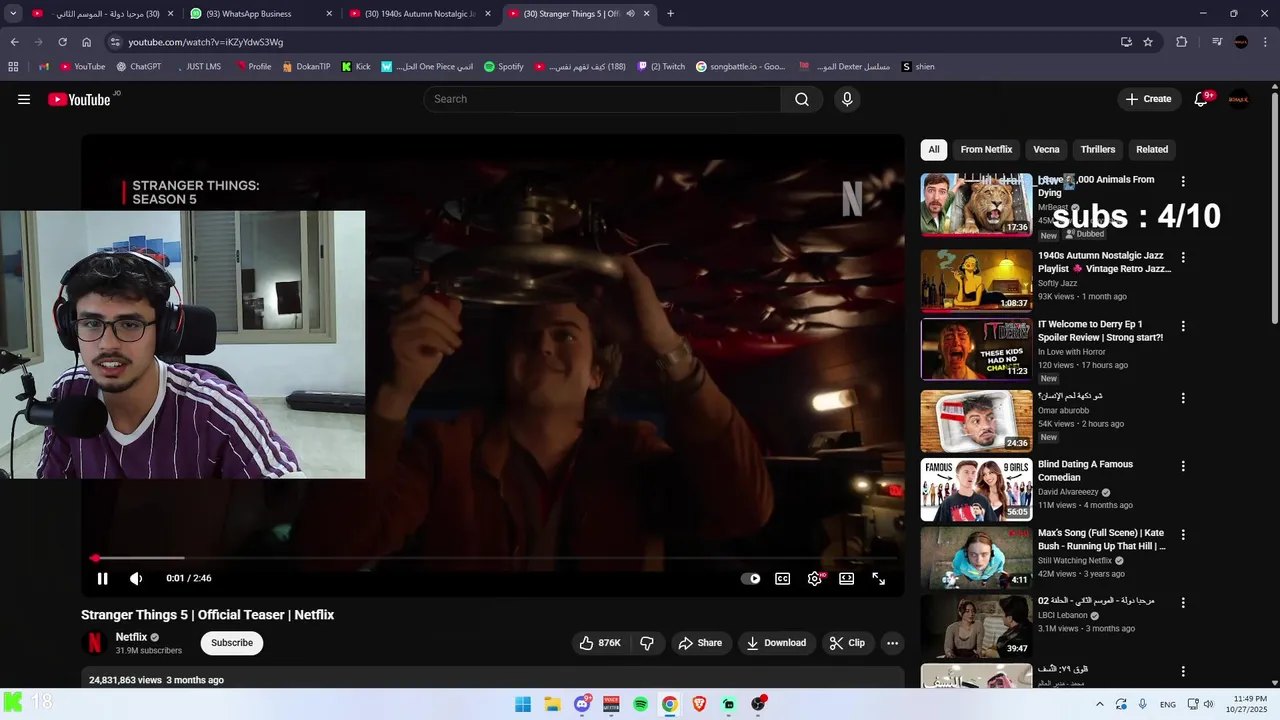Toggle the autoplay switch

tap(751, 578)
